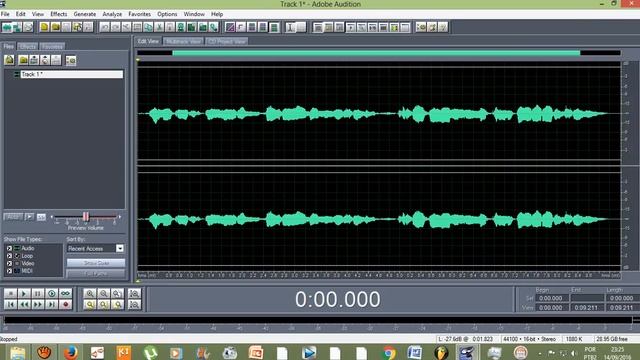640x360 pixels.
Task: Click Zoom Out Vertically icon
Action: pos(134,304)
